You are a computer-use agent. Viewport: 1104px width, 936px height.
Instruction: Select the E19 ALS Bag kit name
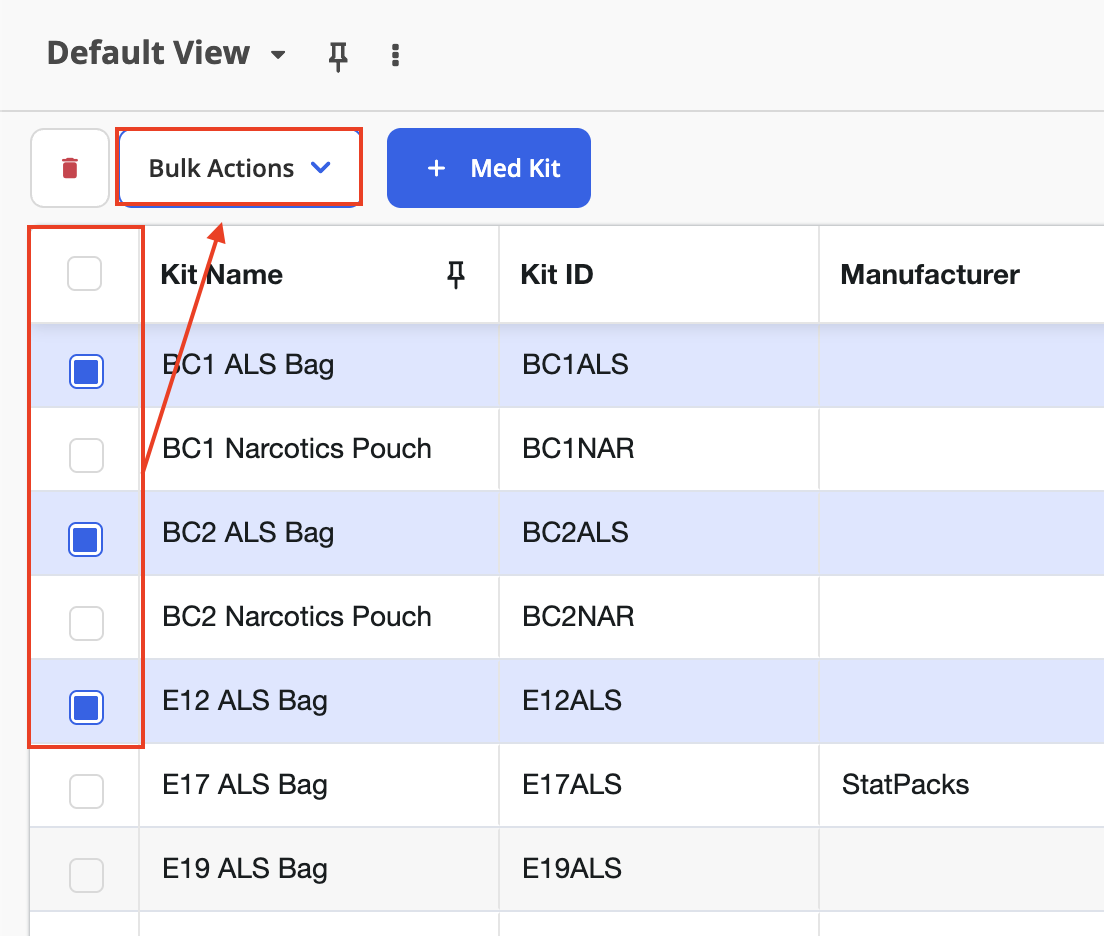point(245,869)
